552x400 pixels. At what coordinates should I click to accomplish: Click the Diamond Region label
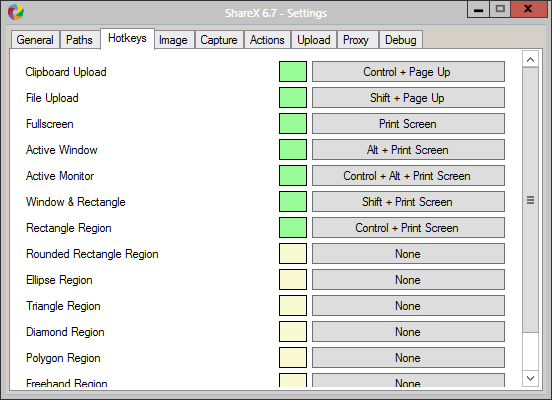(65, 332)
